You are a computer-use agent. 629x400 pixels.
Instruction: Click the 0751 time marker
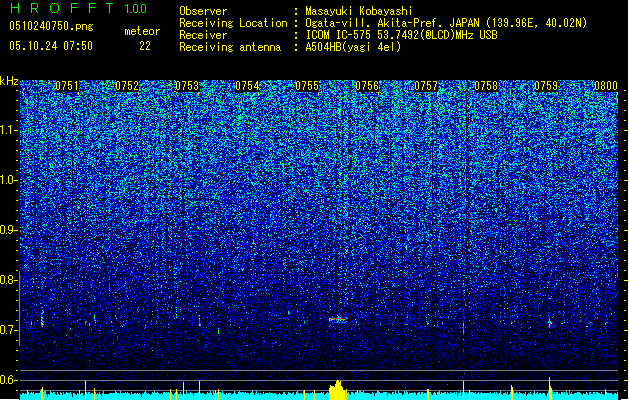point(67,86)
